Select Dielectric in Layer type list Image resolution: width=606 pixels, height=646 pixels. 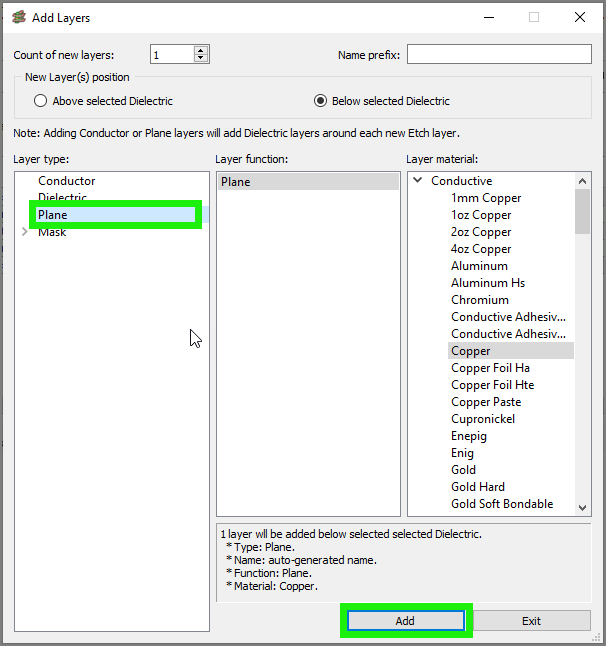pyautogui.click(x=63, y=197)
